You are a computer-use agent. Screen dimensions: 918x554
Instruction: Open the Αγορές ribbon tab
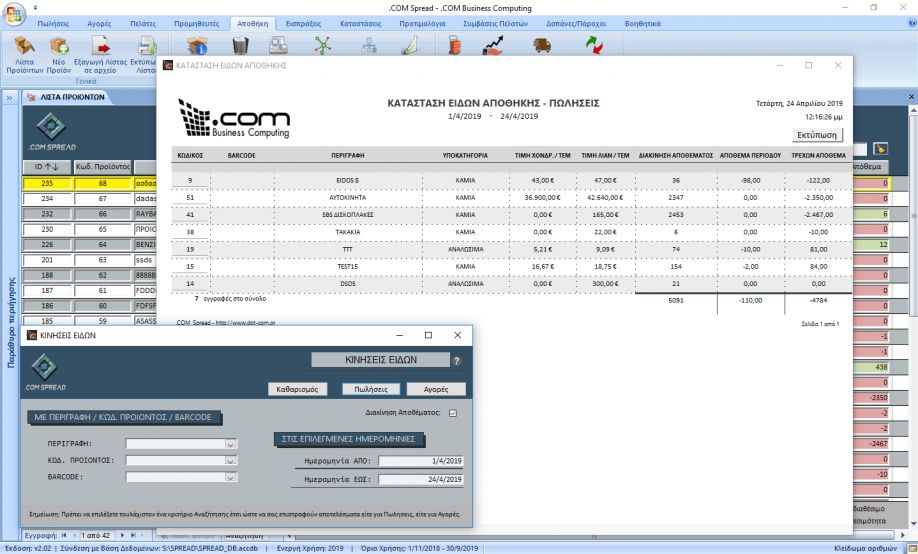coord(99,24)
